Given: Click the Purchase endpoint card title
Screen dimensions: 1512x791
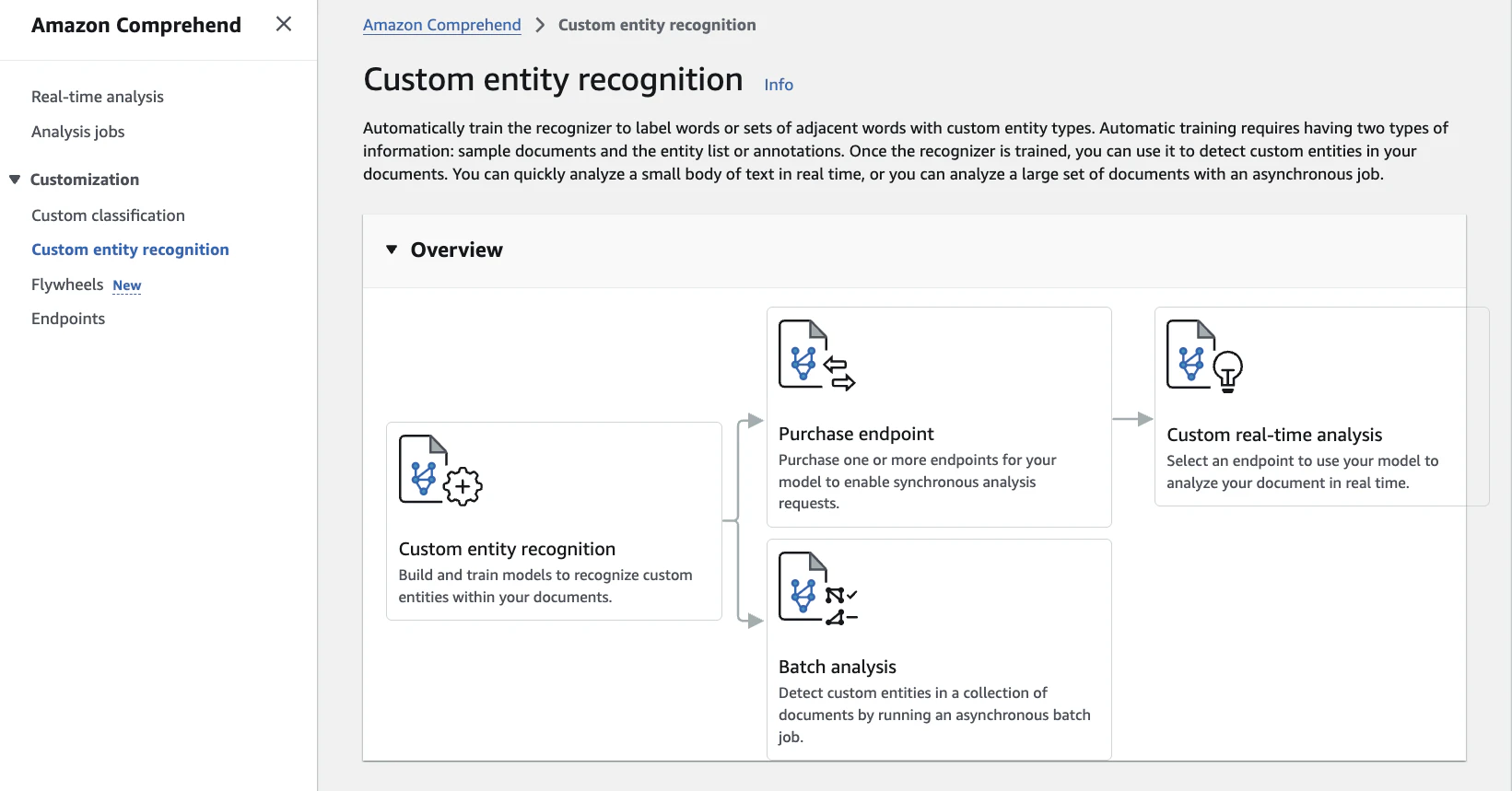Looking at the screenshot, I should 856,434.
